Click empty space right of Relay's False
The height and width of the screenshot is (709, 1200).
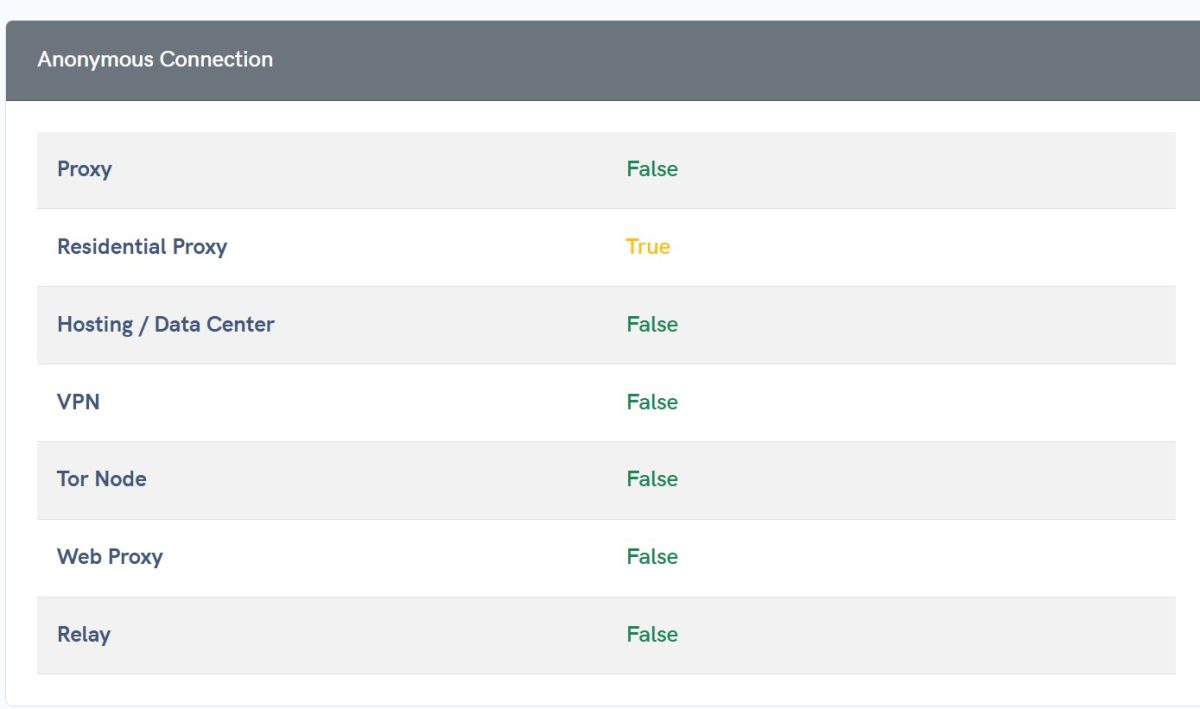(x=900, y=634)
